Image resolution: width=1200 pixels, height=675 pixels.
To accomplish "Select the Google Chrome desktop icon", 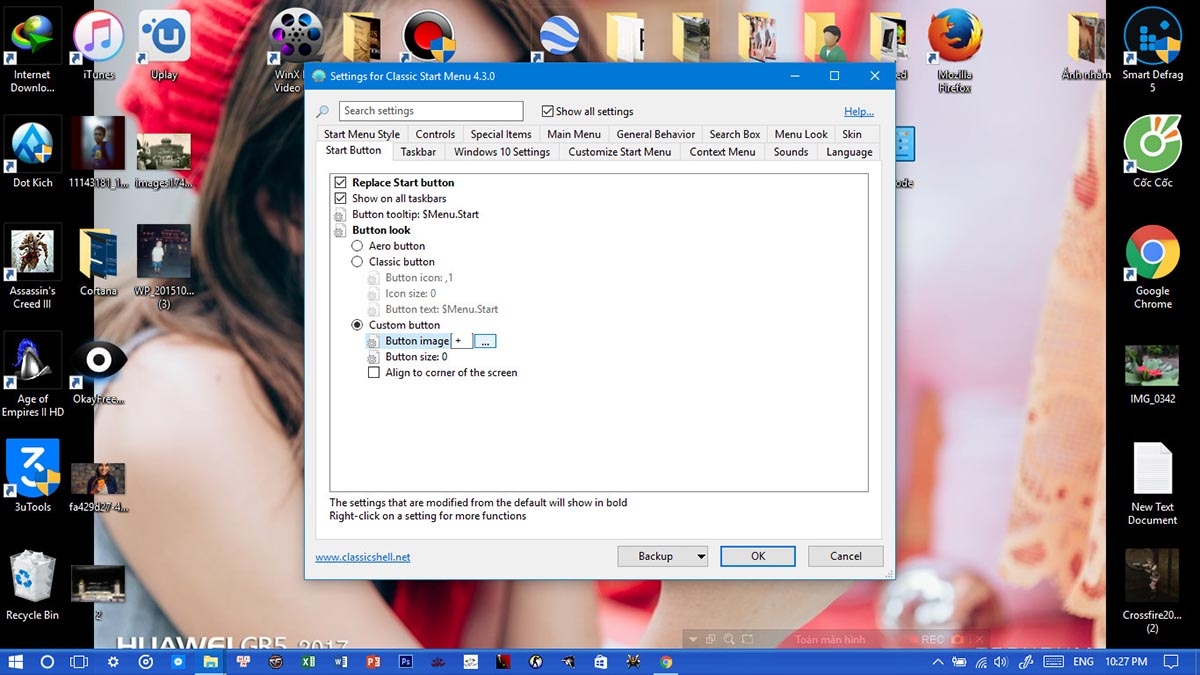I will 1152,266.
